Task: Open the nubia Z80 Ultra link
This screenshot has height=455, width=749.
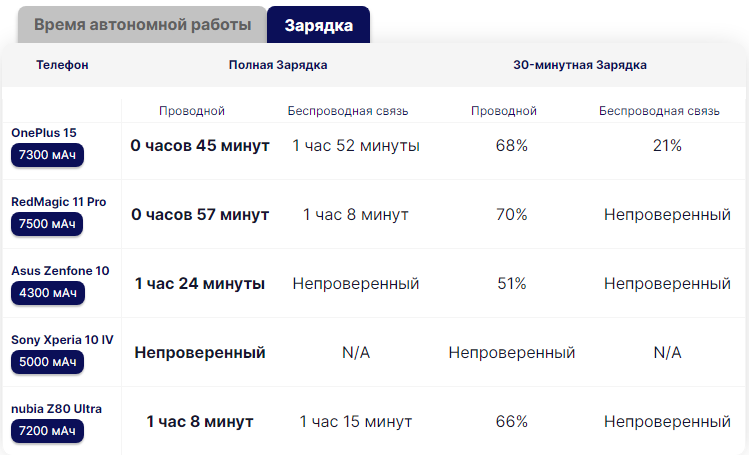Action: pos(57,408)
